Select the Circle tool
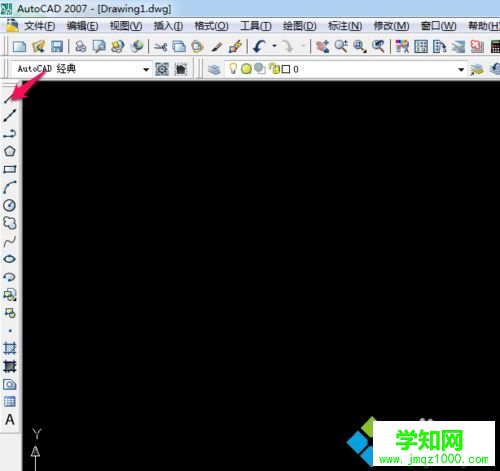This screenshot has height=471, width=500. [x=10, y=205]
